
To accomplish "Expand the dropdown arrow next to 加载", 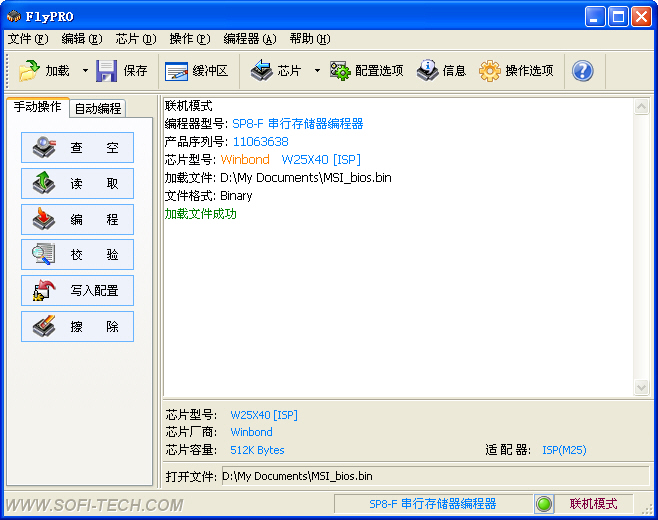I will [85, 71].
